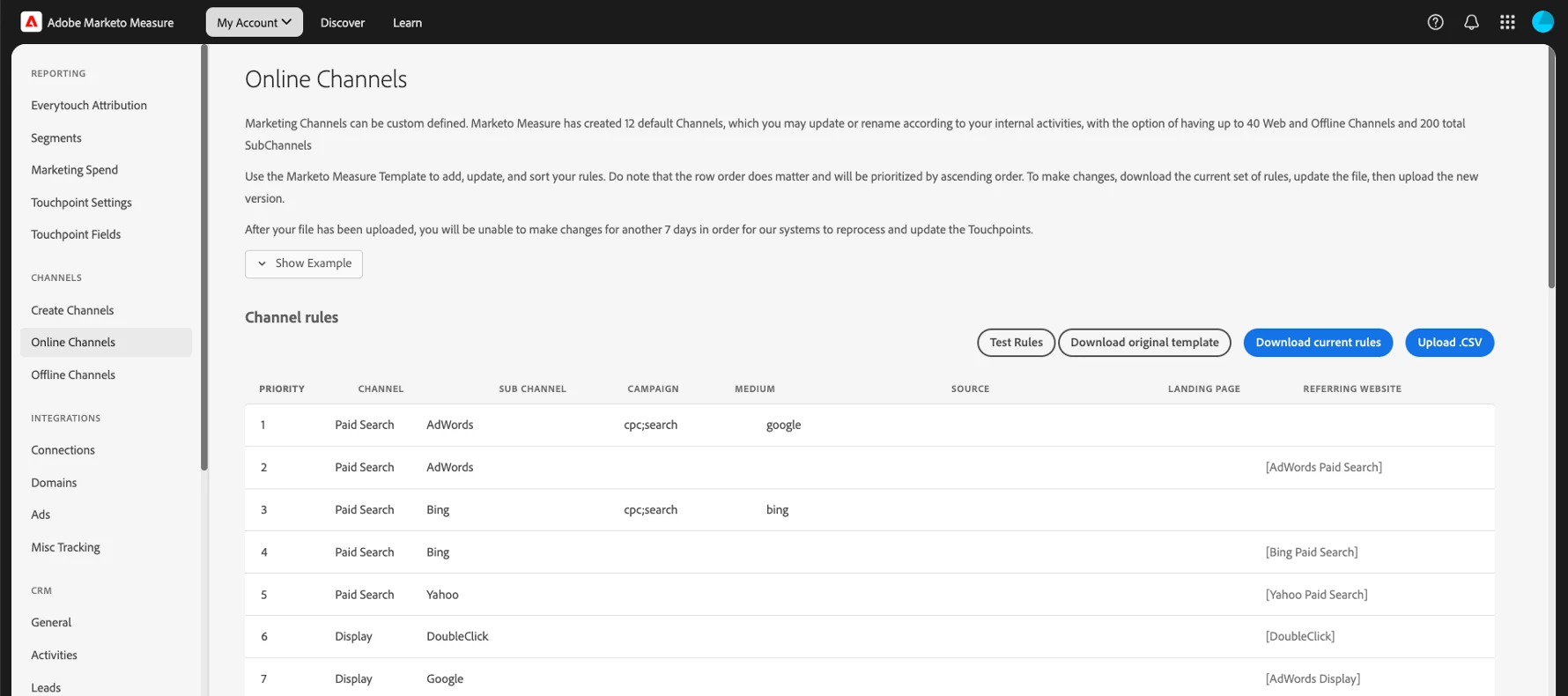Click Download original template button
Screen dimensions: 1568x696
coord(1144,343)
